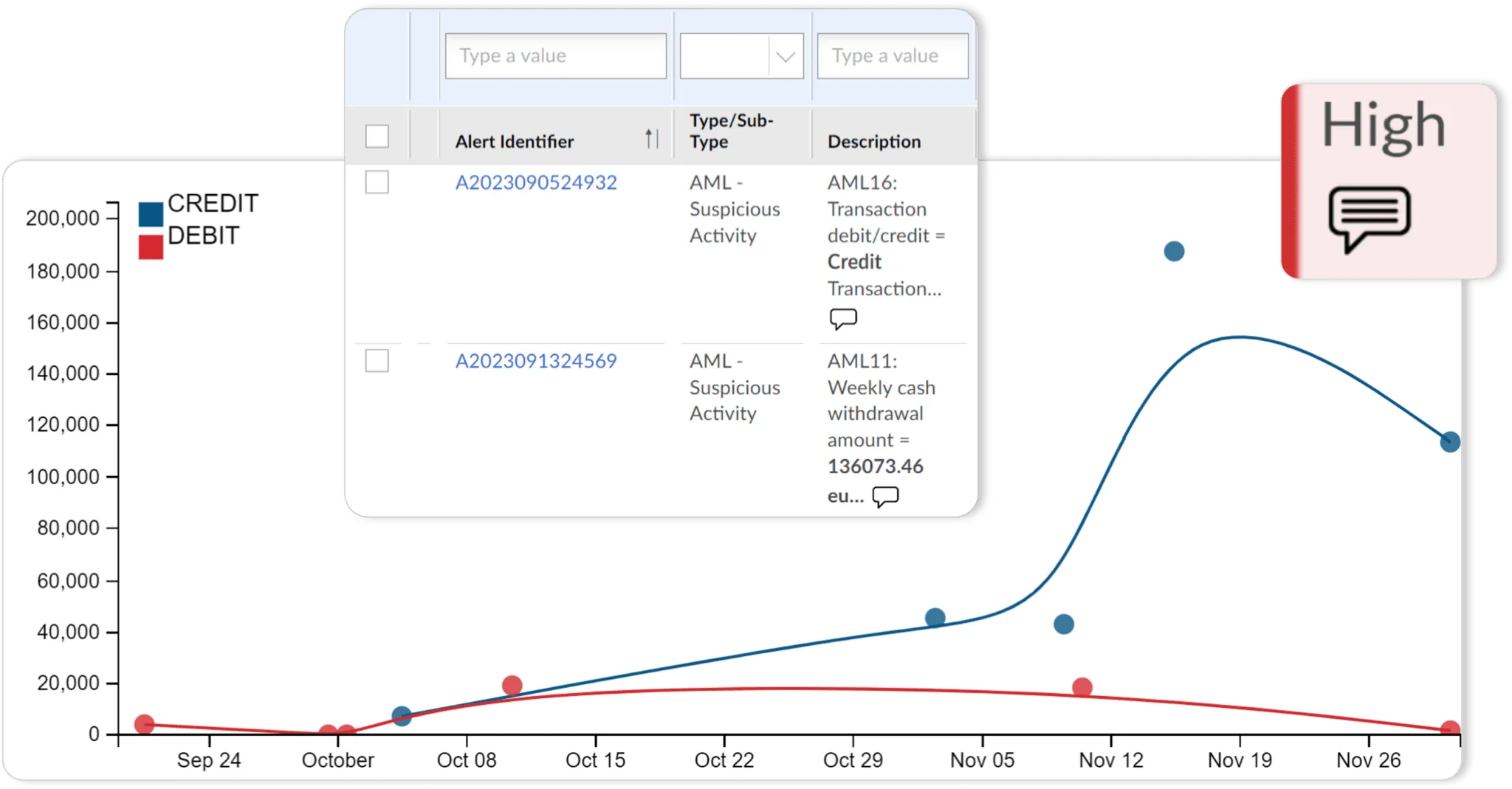Click AML - Suspicious Activity in first row
Screen dimensions: 1512x789
[x=735, y=209]
